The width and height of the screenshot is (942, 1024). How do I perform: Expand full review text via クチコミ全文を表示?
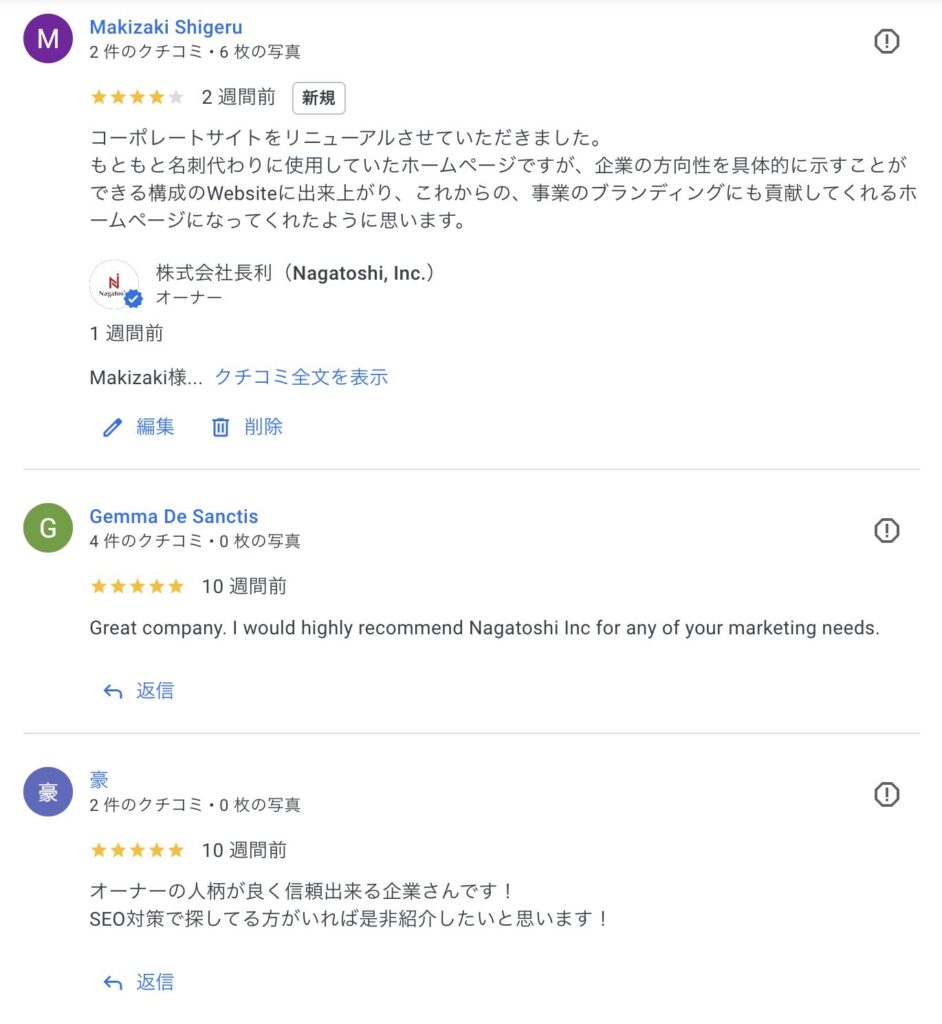[x=301, y=377]
